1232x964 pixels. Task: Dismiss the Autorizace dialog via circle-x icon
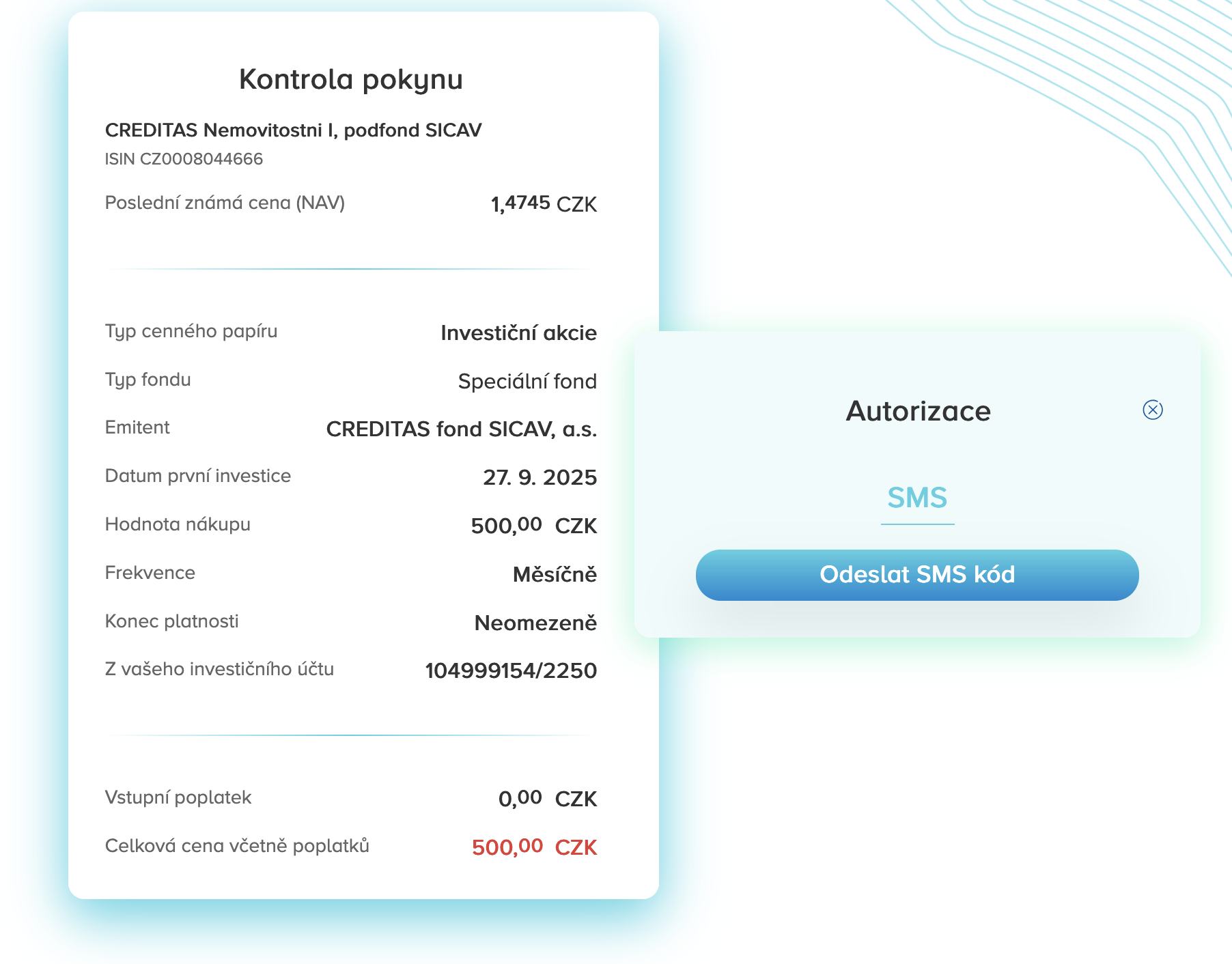tap(1152, 410)
